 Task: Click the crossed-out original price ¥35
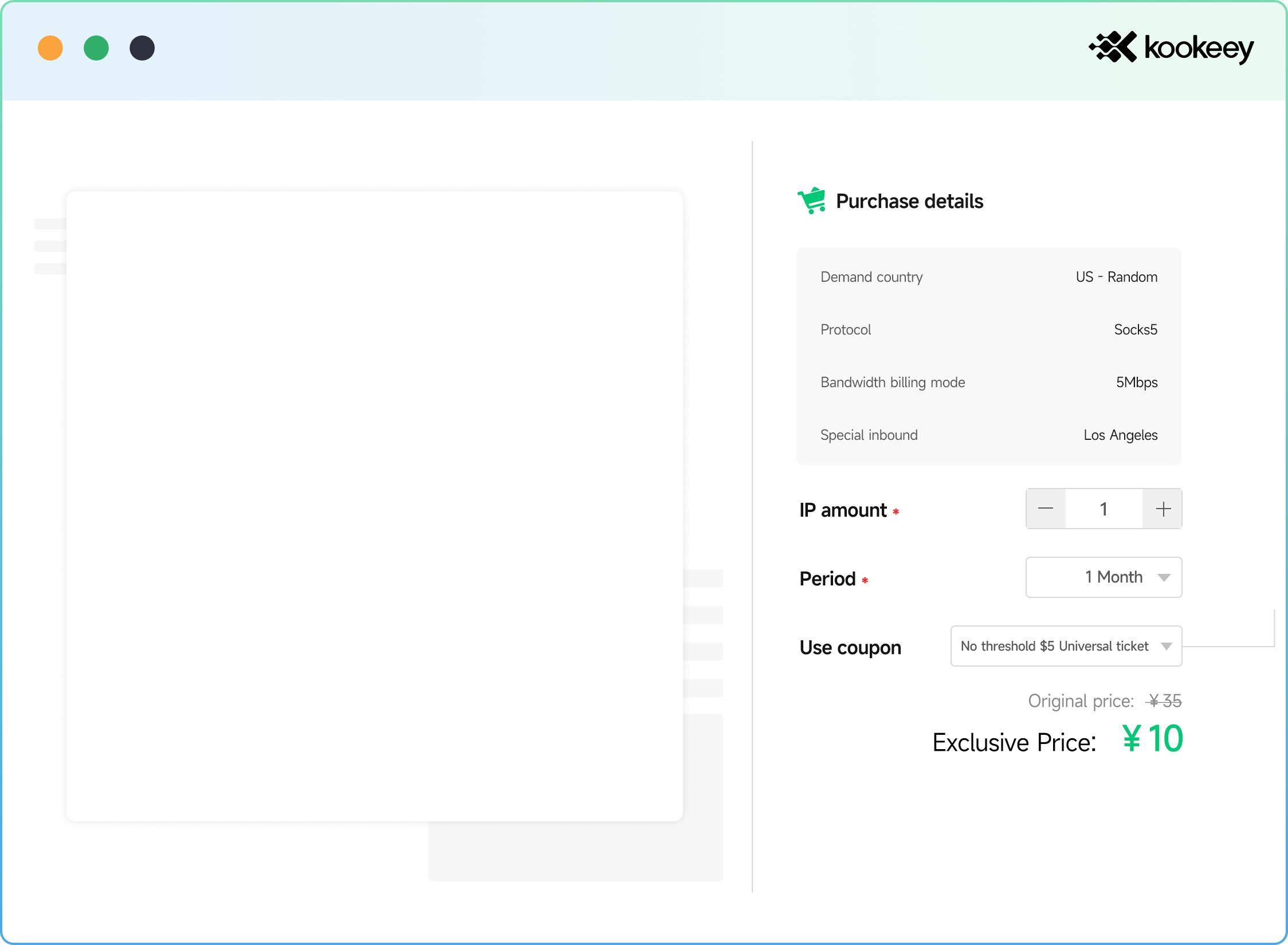[1163, 700]
